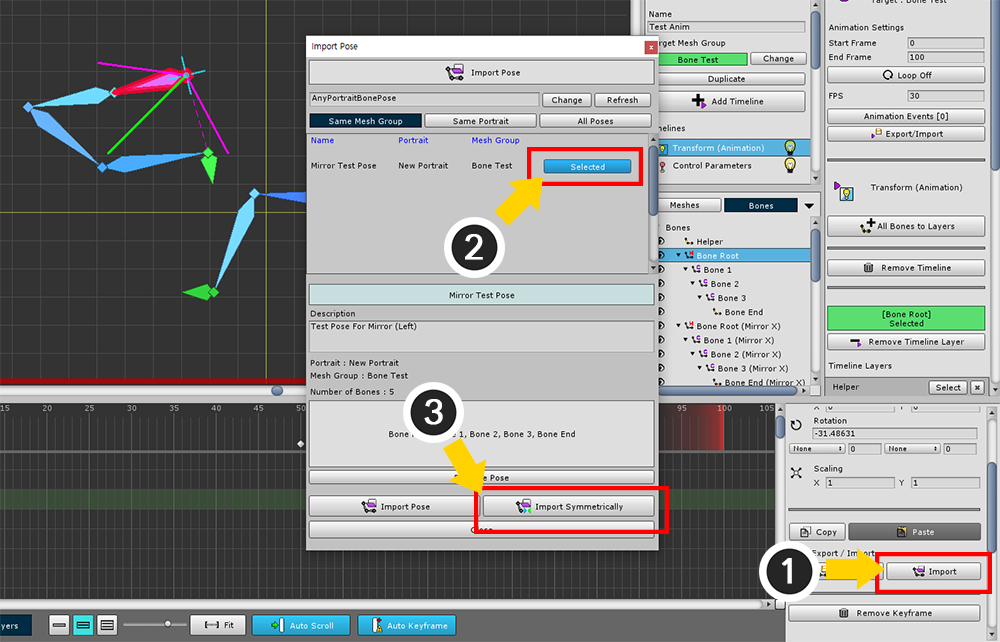Click the Animation Events [0] button
The width and height of the screenshot is (1000, 642).
click(906, 116)
